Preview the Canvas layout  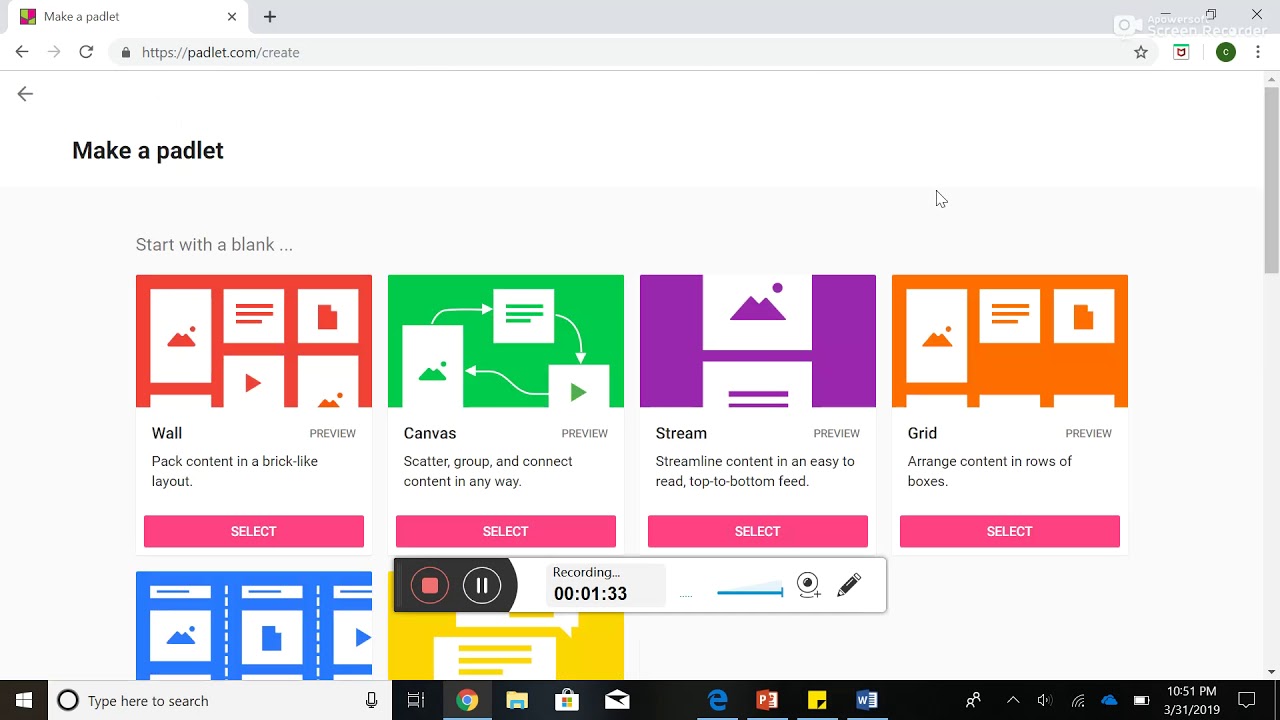tap(584, 433)
